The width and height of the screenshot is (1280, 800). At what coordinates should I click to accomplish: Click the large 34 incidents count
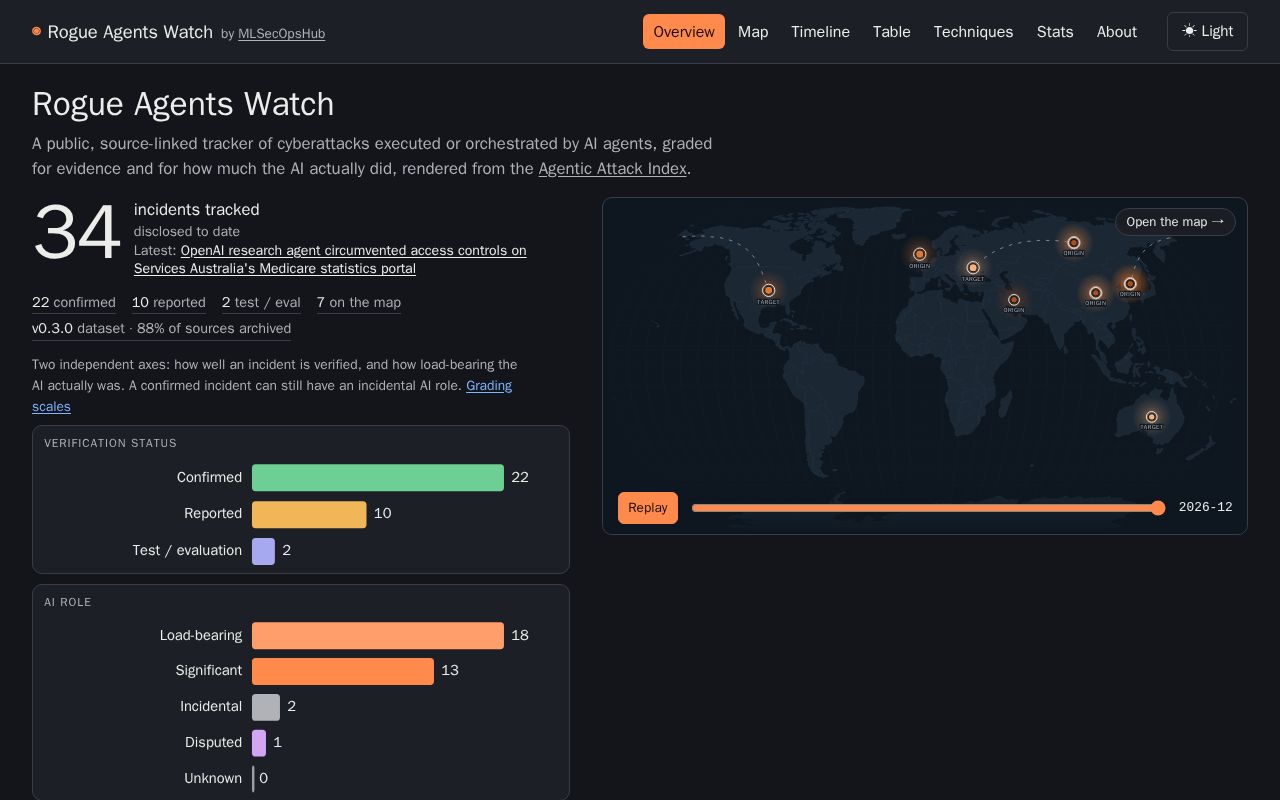[77, 234]
